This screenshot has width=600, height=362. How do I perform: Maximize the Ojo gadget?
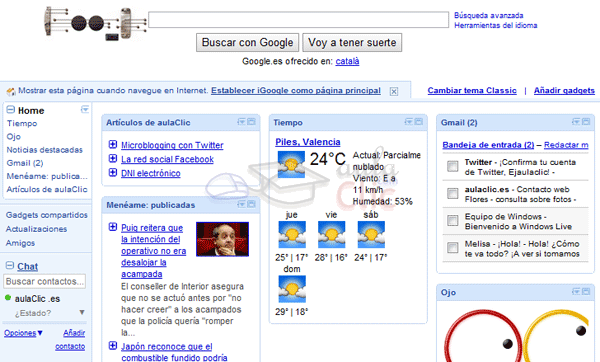(586, 292)
